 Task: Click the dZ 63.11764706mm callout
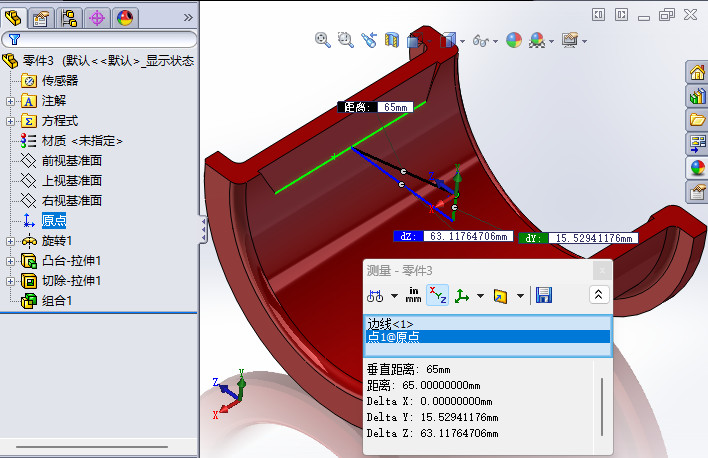453,236
